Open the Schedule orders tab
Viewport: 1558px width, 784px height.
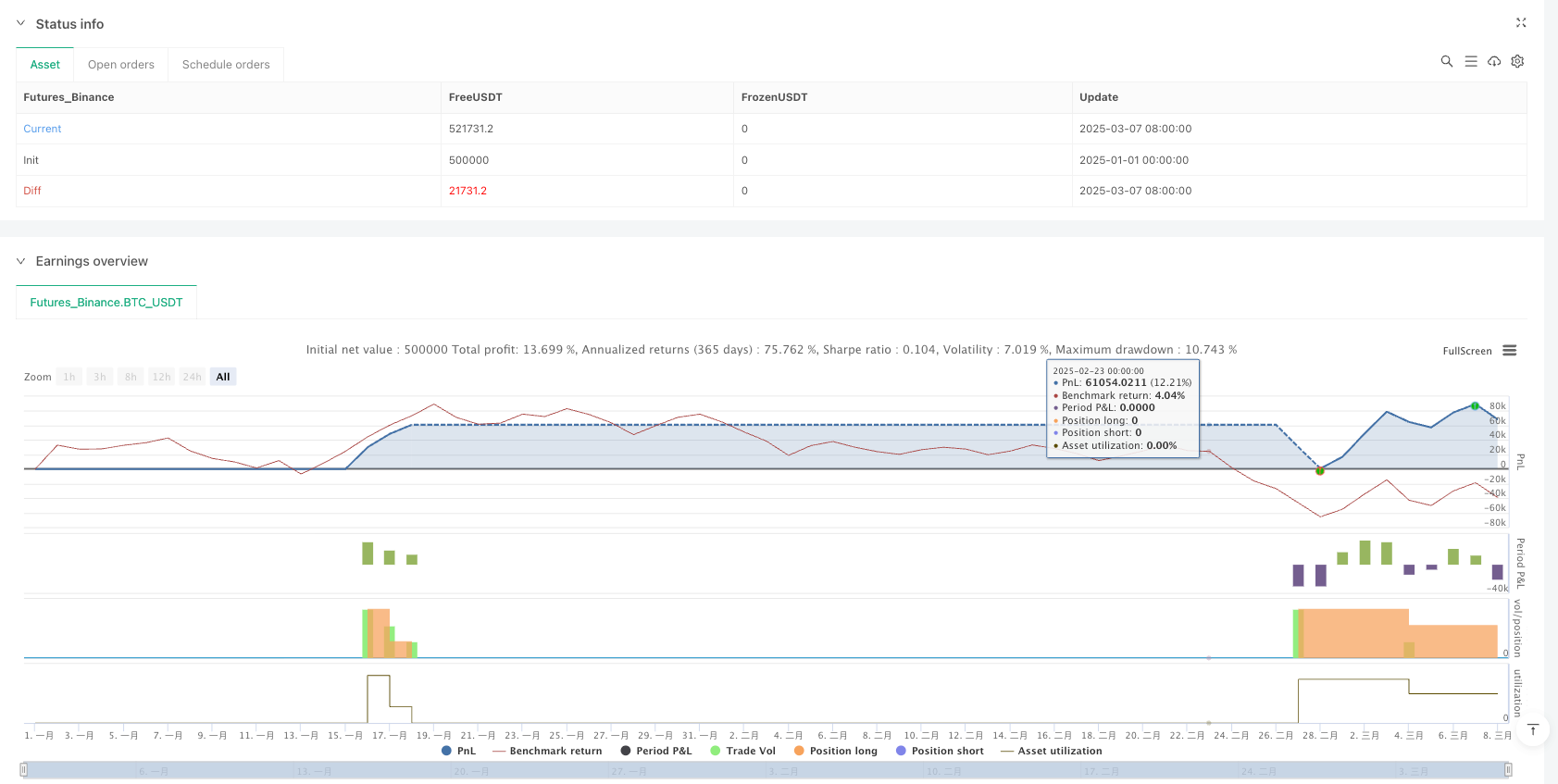click(226, 65)
